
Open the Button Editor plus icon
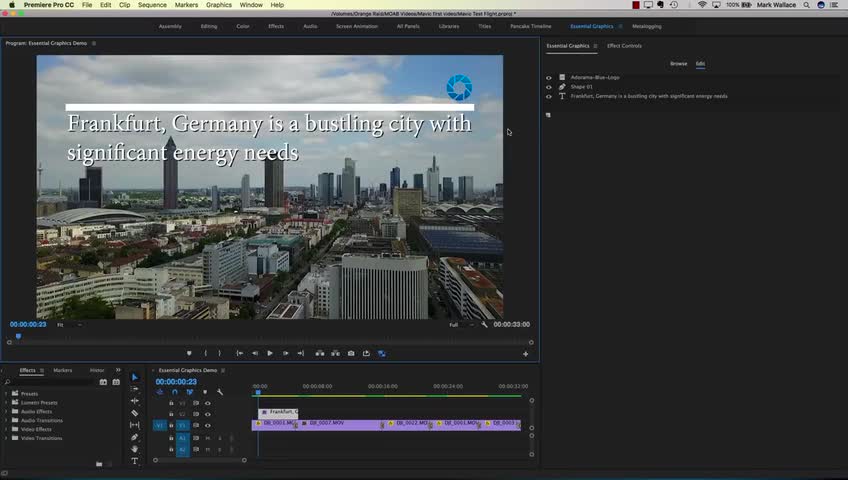click(x=526, y=353)
